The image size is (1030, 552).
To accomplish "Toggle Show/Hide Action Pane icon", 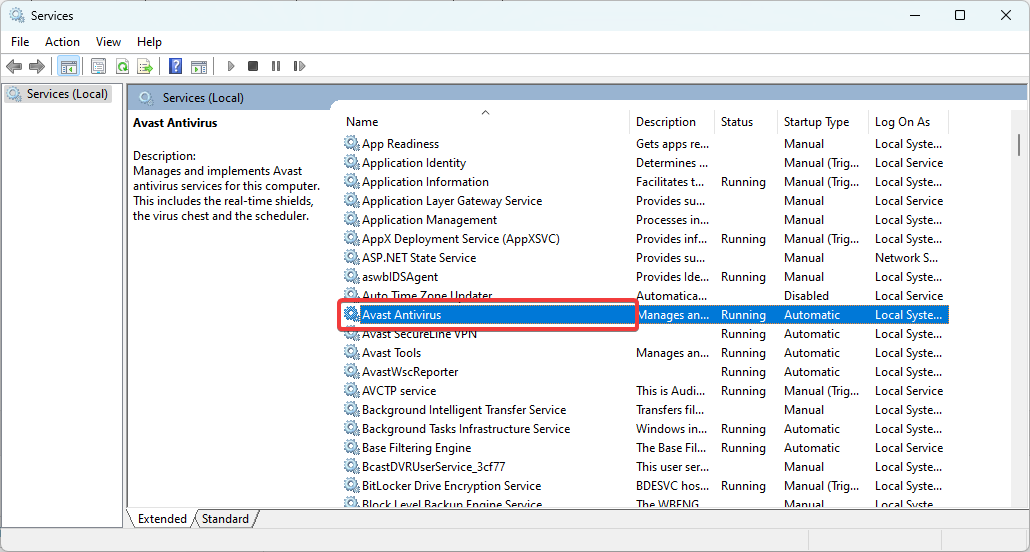I will [x=199, y=66].
